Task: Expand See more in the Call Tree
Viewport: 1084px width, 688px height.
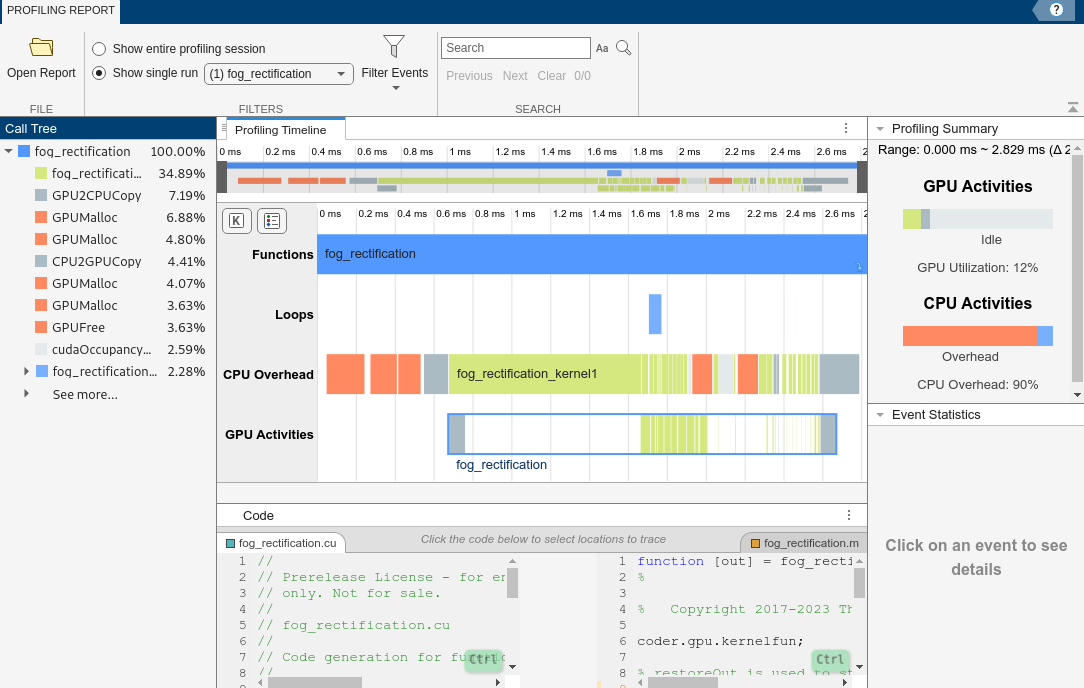Action: pyautogui.click(x=85, y=393)
